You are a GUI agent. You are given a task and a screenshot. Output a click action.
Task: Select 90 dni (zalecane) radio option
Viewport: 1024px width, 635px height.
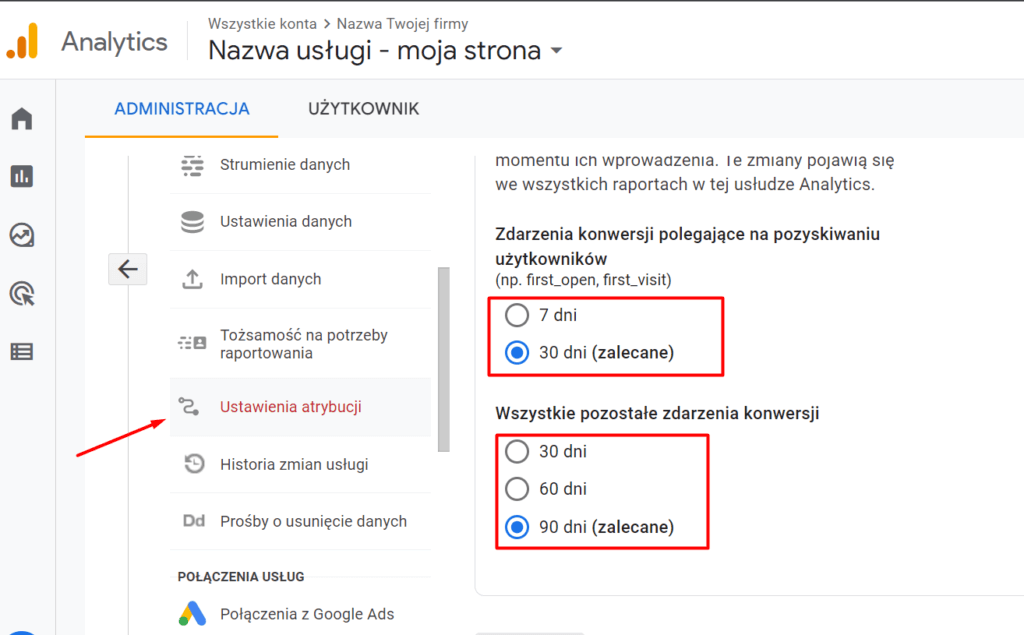[517, 527]
